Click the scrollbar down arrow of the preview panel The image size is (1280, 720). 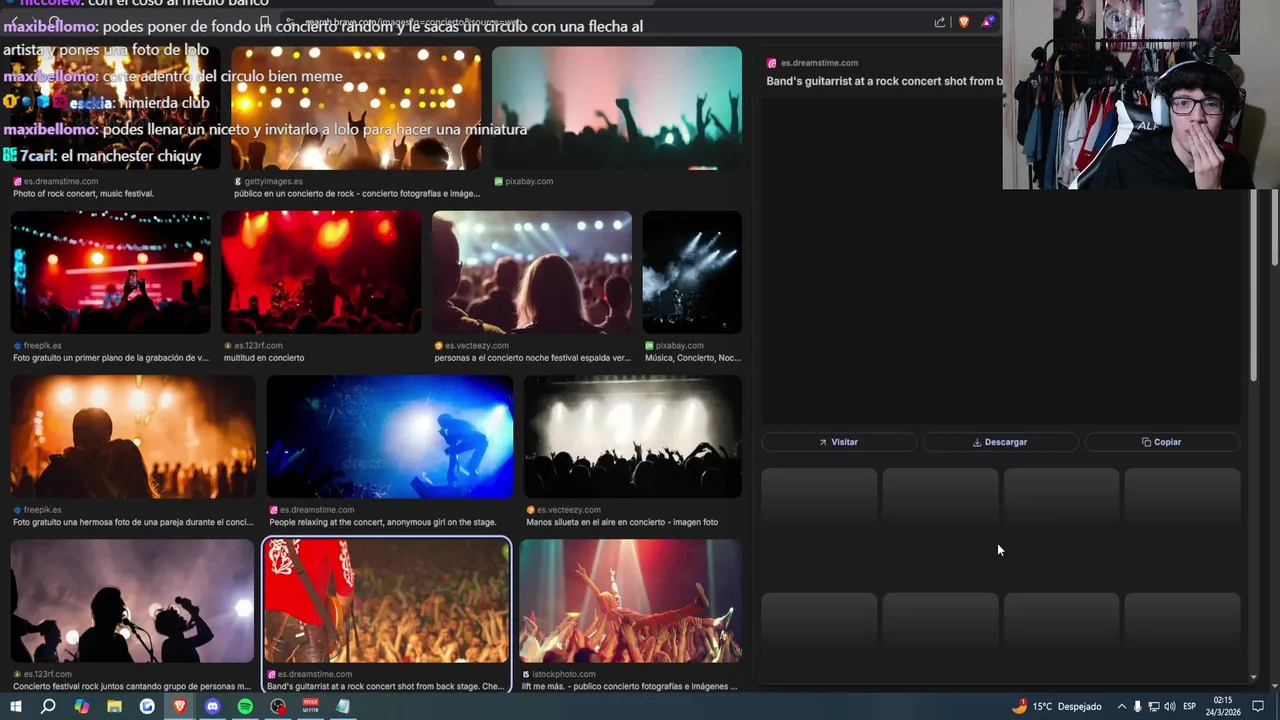pyautogui.click(x=1254, y=677)
